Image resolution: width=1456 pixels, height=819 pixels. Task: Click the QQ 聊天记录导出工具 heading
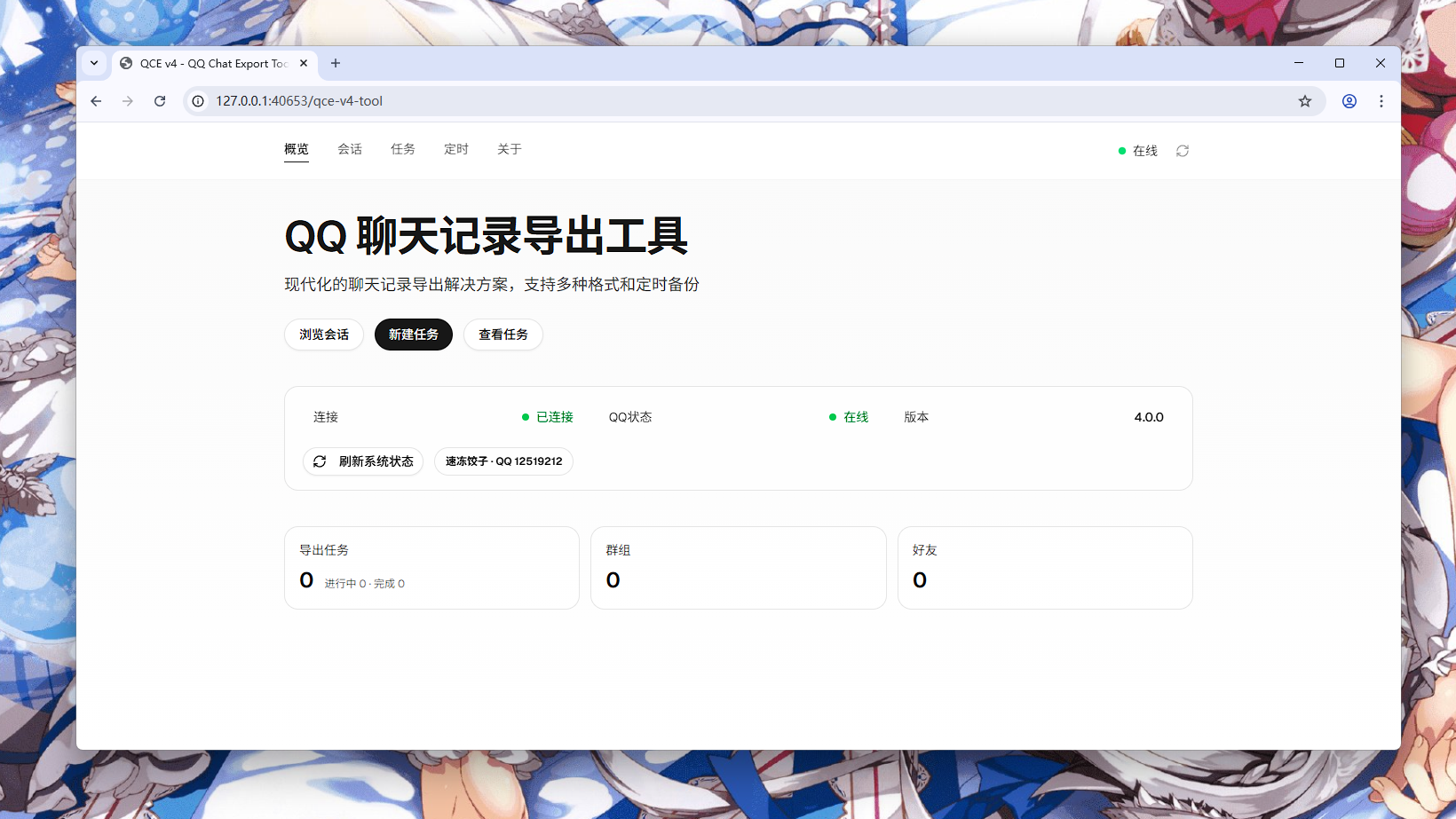tap(487, 236)
